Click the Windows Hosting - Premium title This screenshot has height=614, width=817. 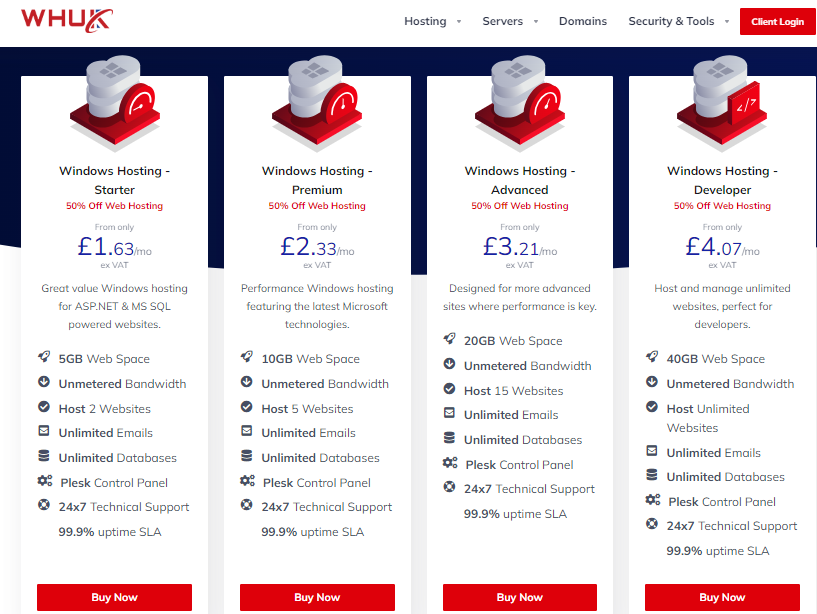click(317, 180)
